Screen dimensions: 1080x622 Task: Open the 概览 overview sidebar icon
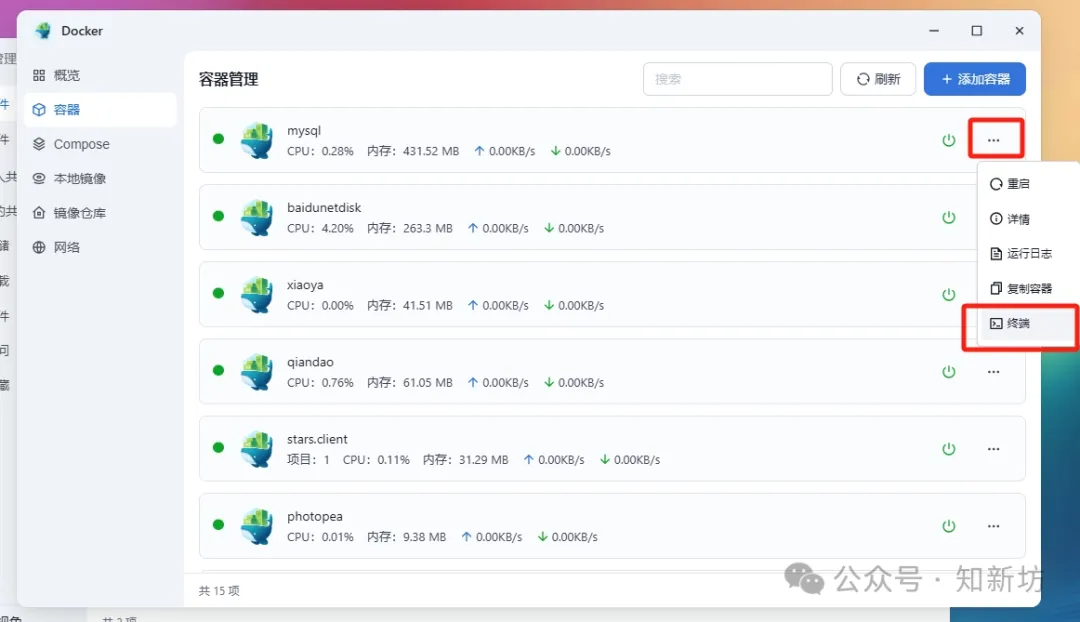40,75
